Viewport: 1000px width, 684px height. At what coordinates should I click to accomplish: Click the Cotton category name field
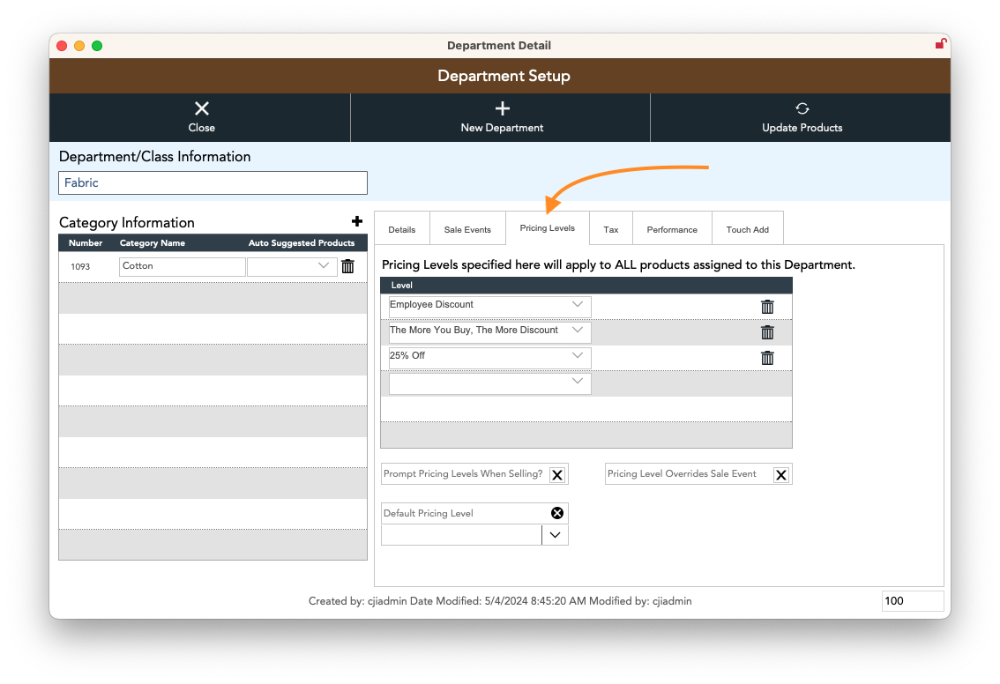(182, 267)
